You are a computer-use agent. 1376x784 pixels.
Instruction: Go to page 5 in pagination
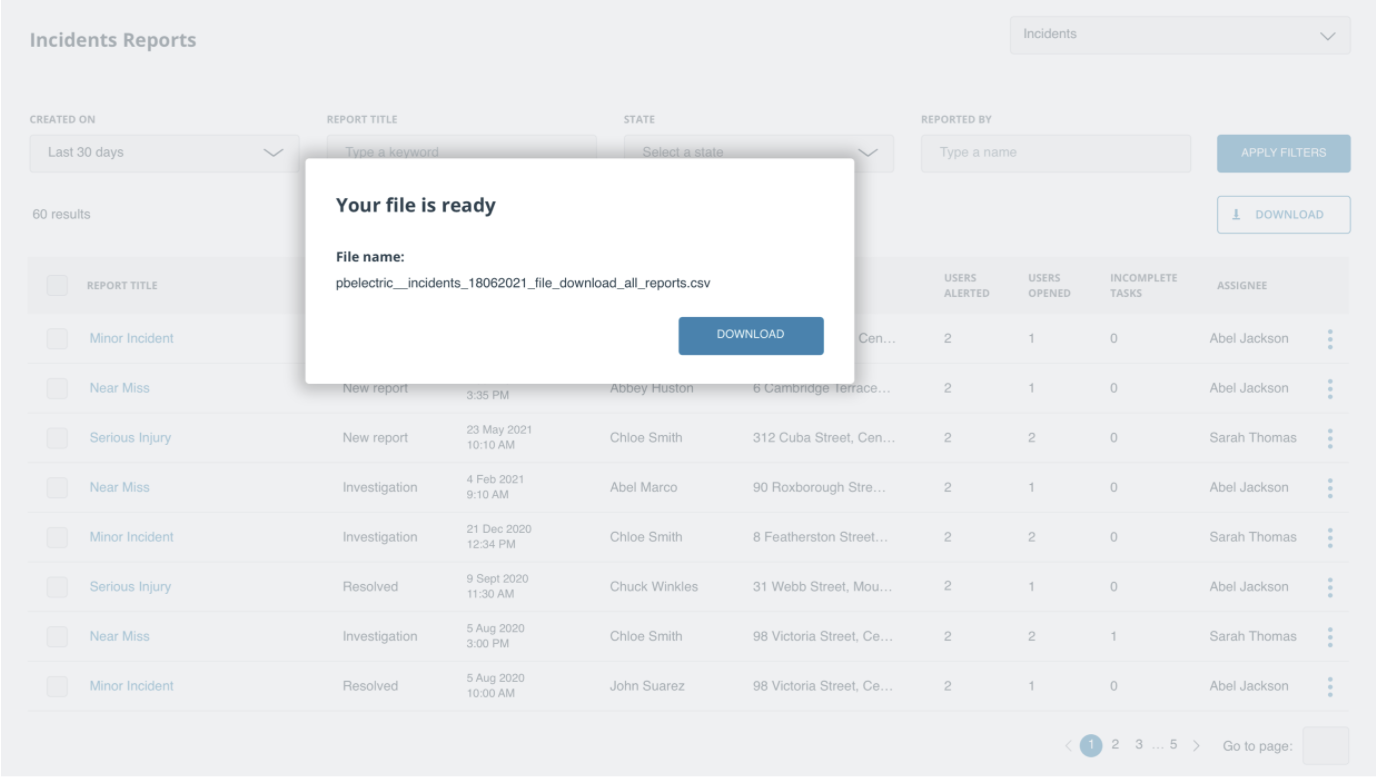1173,745
